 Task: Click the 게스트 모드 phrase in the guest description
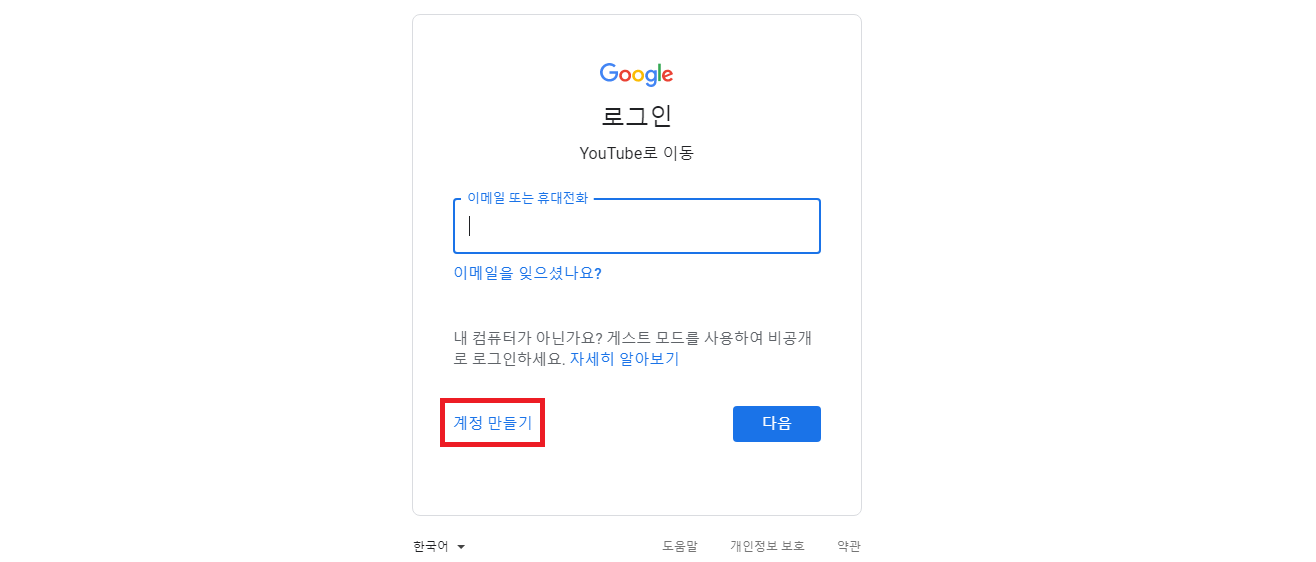[634, 338]
